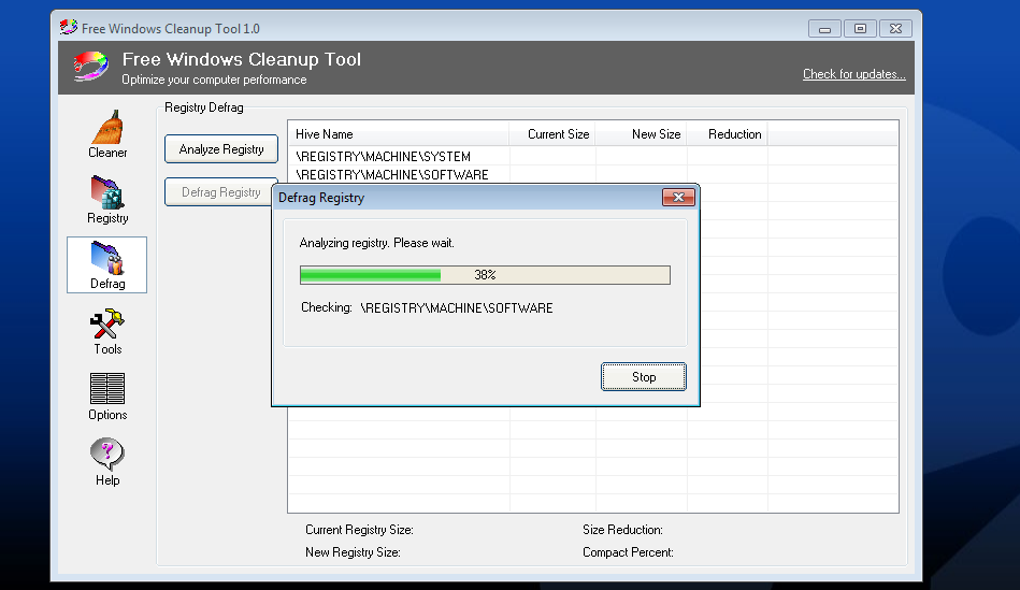Click the Size Reduction label

coord(623,530)
